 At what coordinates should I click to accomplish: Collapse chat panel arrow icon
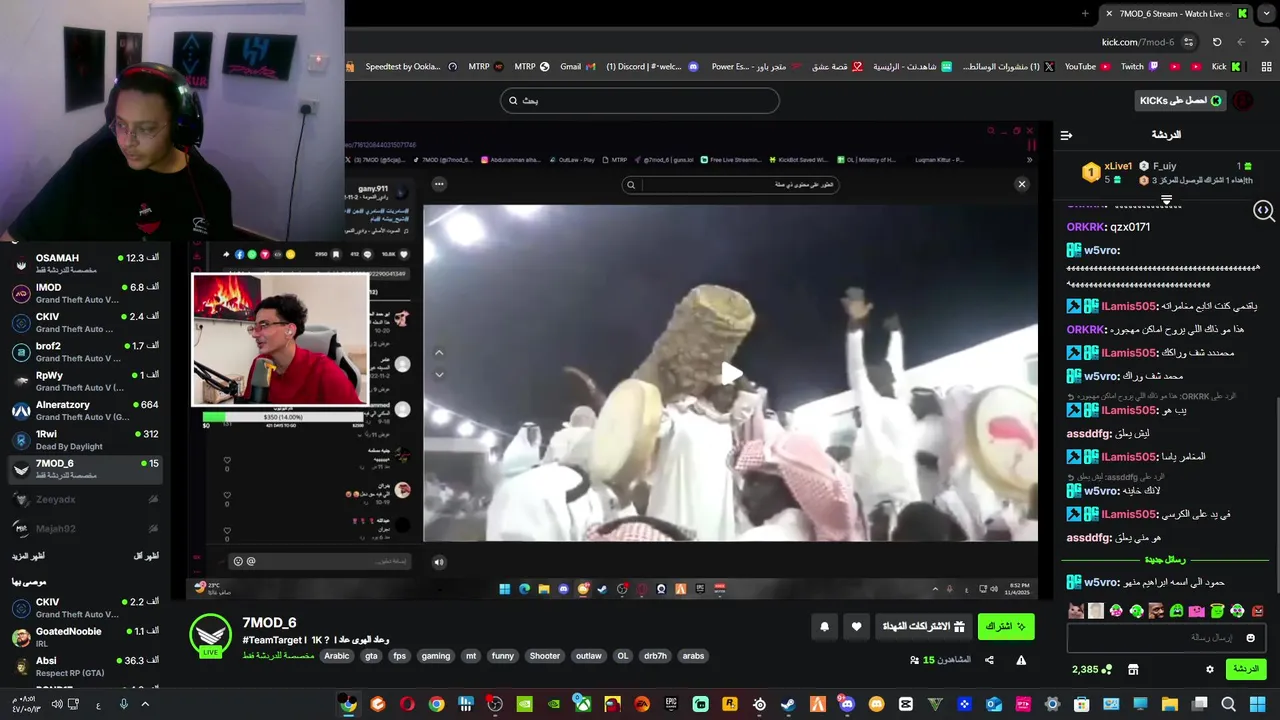[x=1066, y=135]
